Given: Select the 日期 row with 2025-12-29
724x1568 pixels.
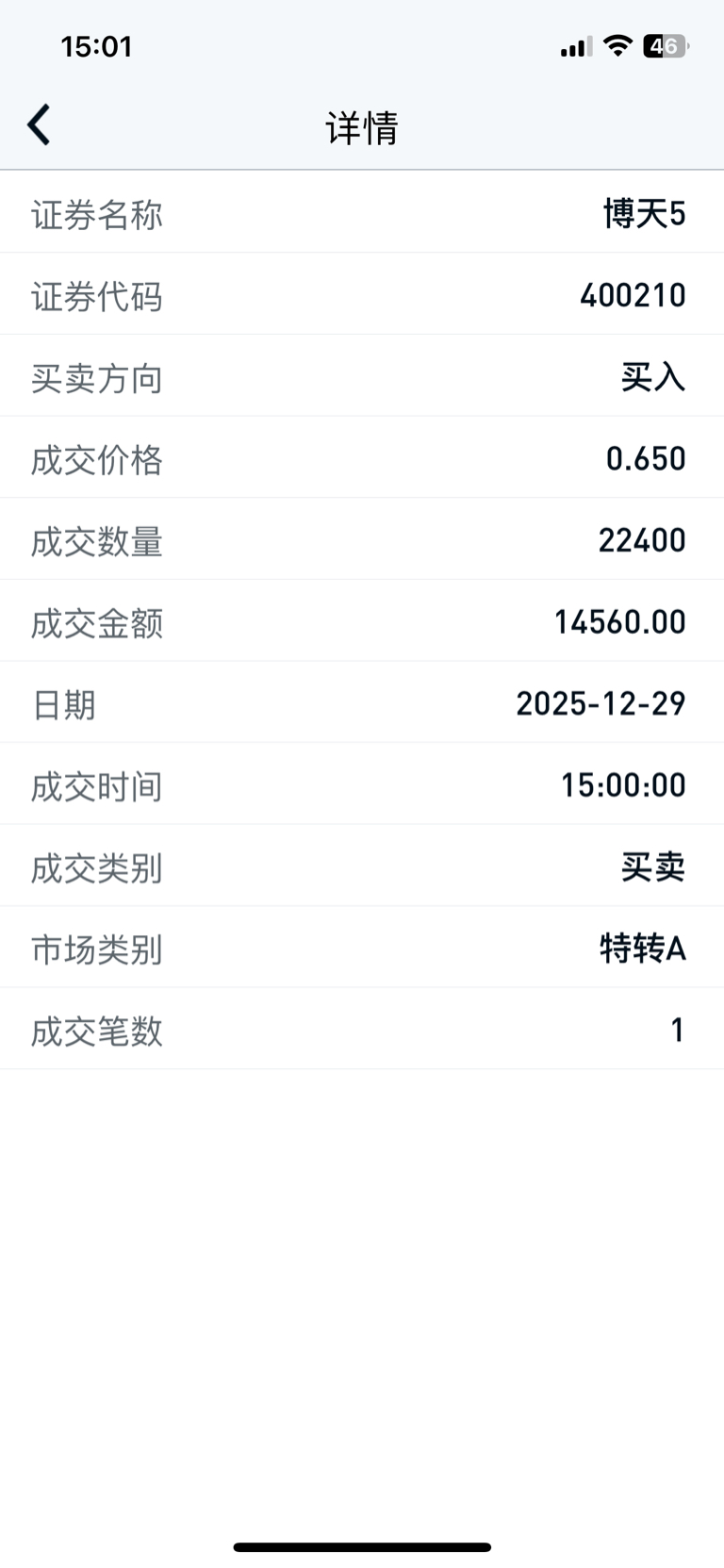Looking at the screenshot, I should tap(362, 702).
